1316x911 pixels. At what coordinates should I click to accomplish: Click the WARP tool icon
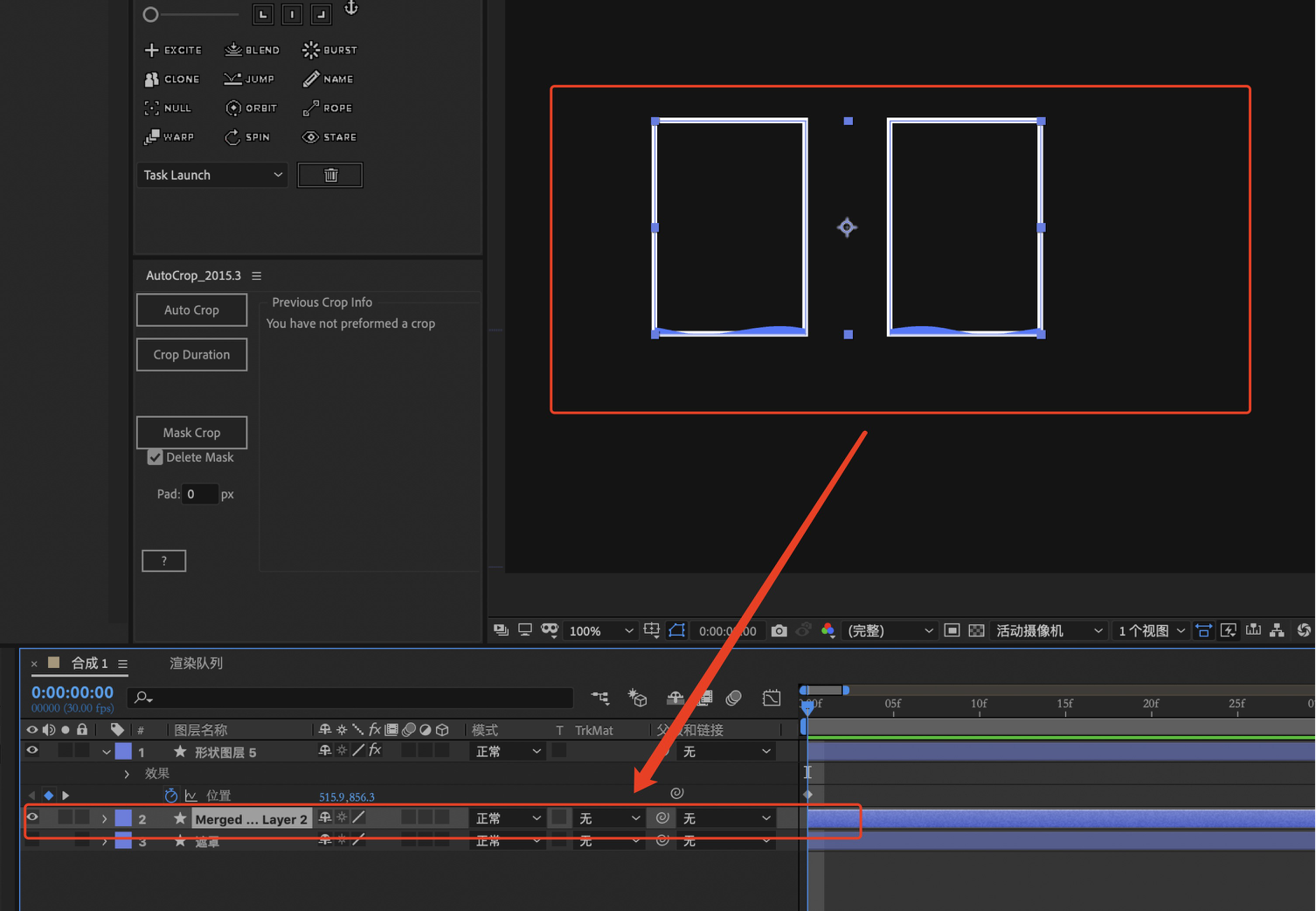152,136
